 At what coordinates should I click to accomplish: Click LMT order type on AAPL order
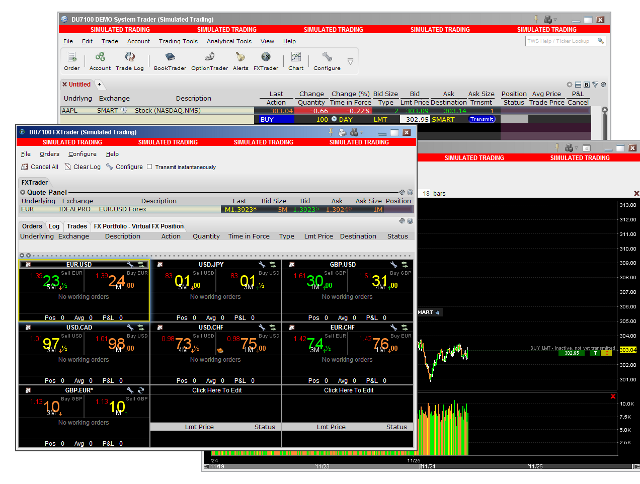380,119
